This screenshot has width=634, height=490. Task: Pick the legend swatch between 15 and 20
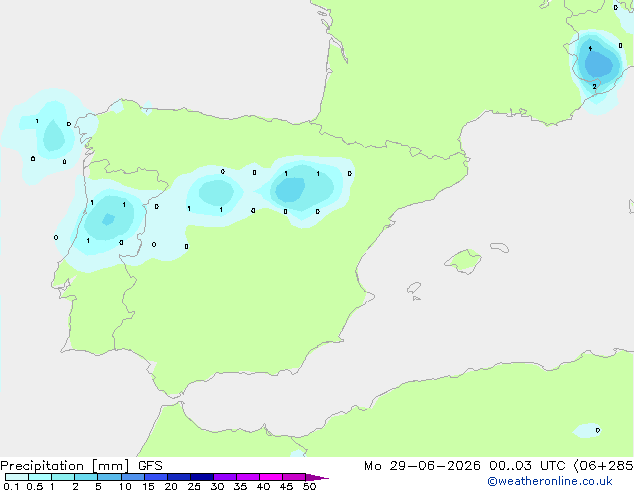point(155,477)
